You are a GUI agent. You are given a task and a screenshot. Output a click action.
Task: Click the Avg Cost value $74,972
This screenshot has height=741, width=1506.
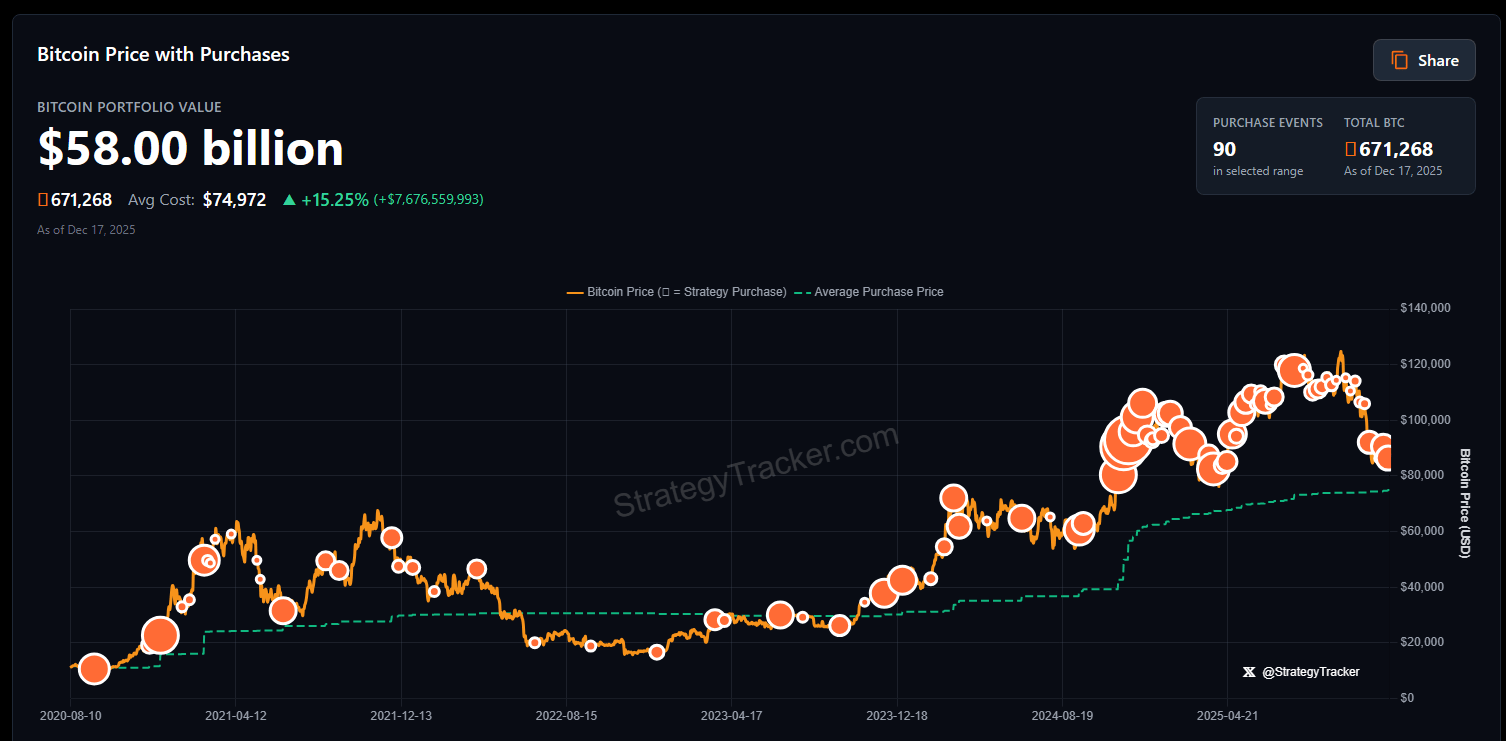234,199
